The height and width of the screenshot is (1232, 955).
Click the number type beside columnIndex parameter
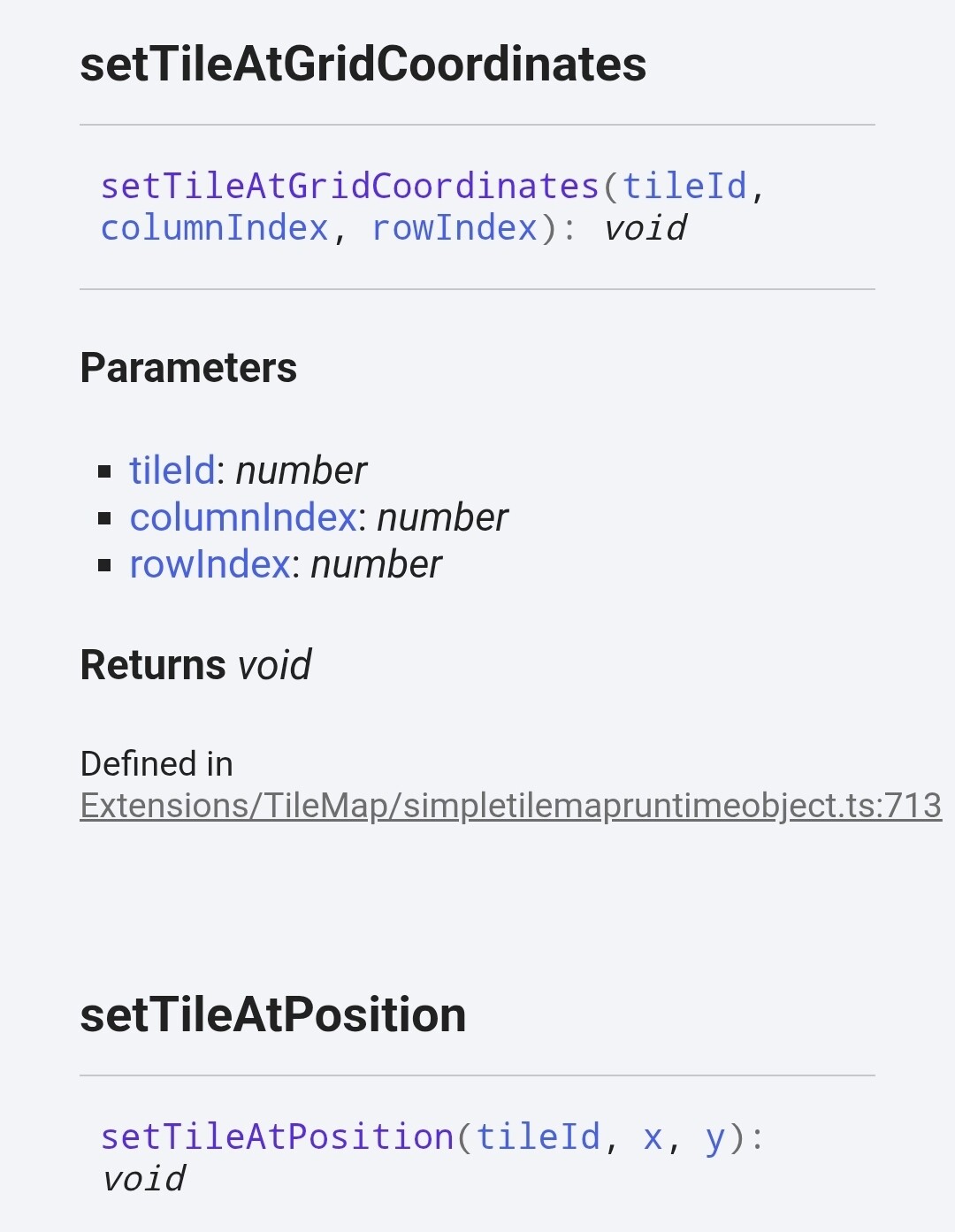click(x=443, y=517)
